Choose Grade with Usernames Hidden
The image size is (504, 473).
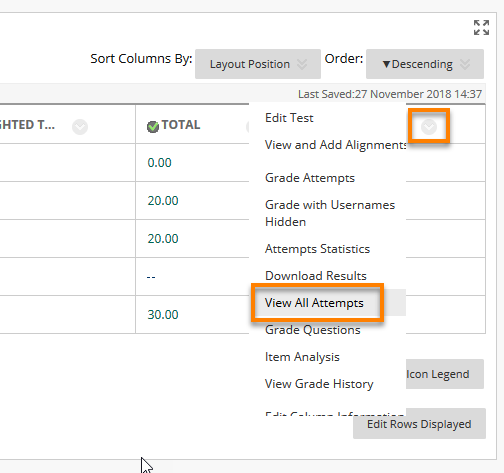coord(330,213)
